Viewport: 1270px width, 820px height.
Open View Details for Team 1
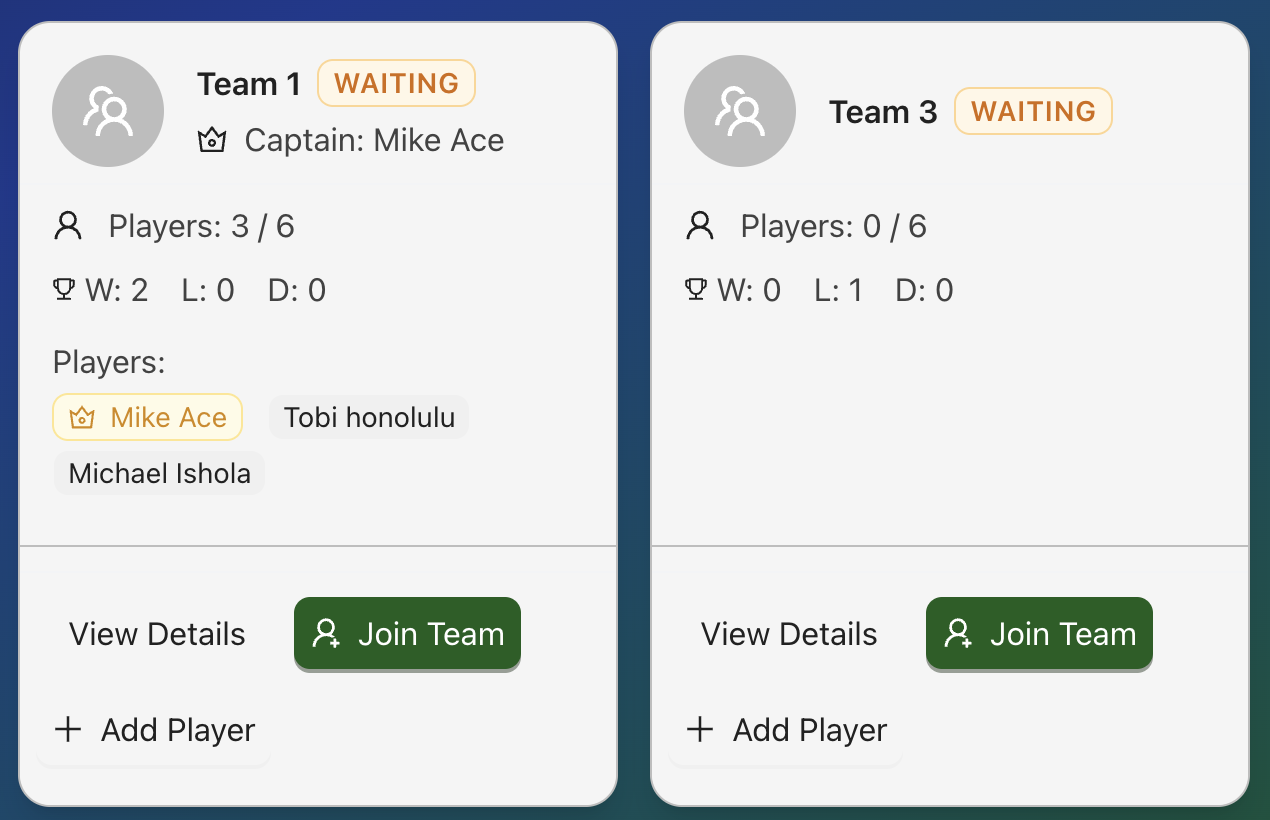(x=157, y=634)
